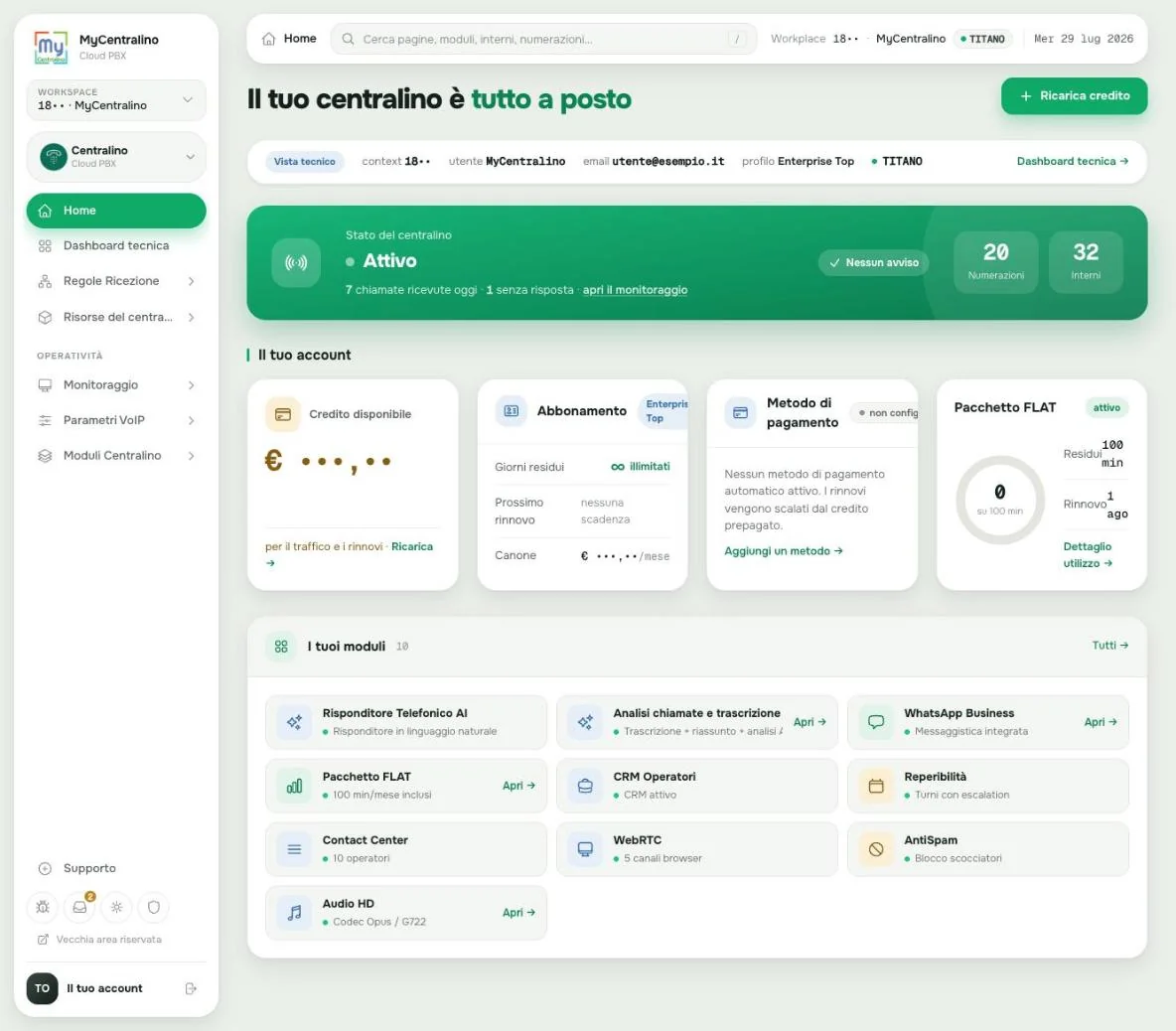
Task: Open Dashboard tecnica in sidebar
Action: coord(116,246)
